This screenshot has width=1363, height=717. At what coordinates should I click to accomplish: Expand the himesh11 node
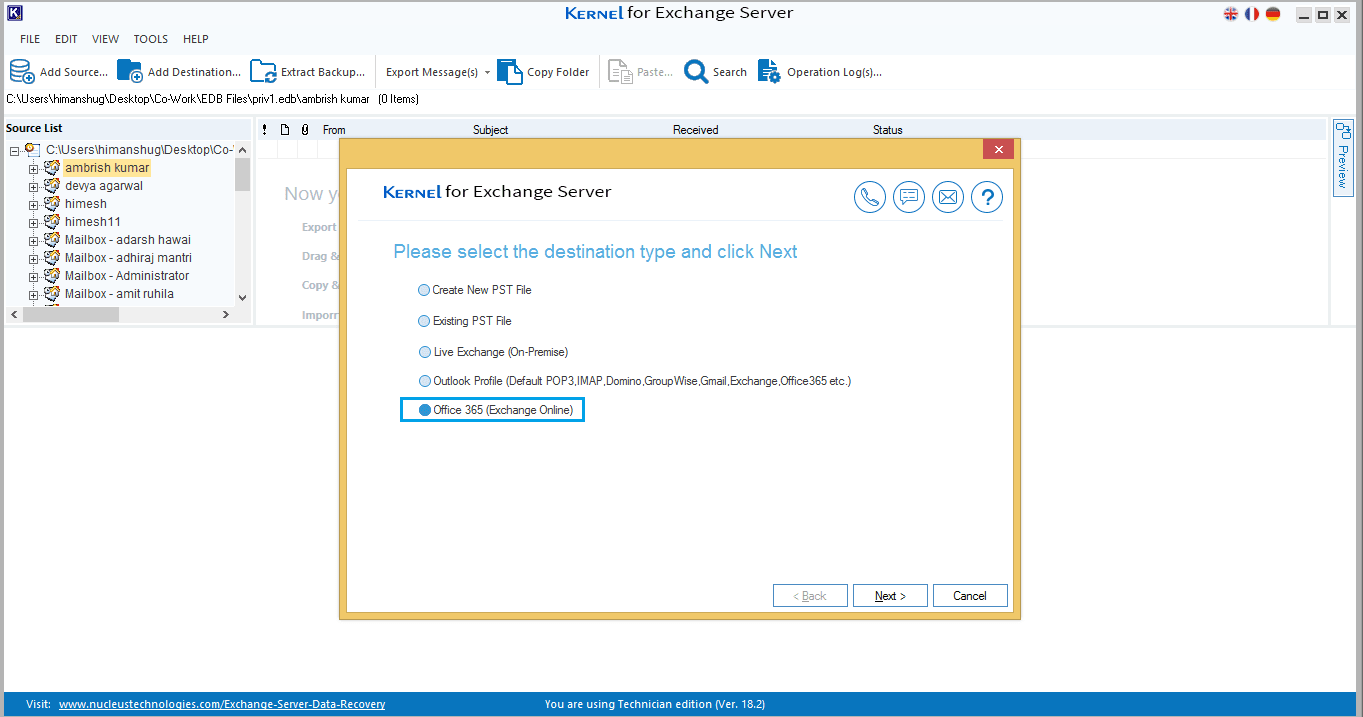tap(33, 223)
